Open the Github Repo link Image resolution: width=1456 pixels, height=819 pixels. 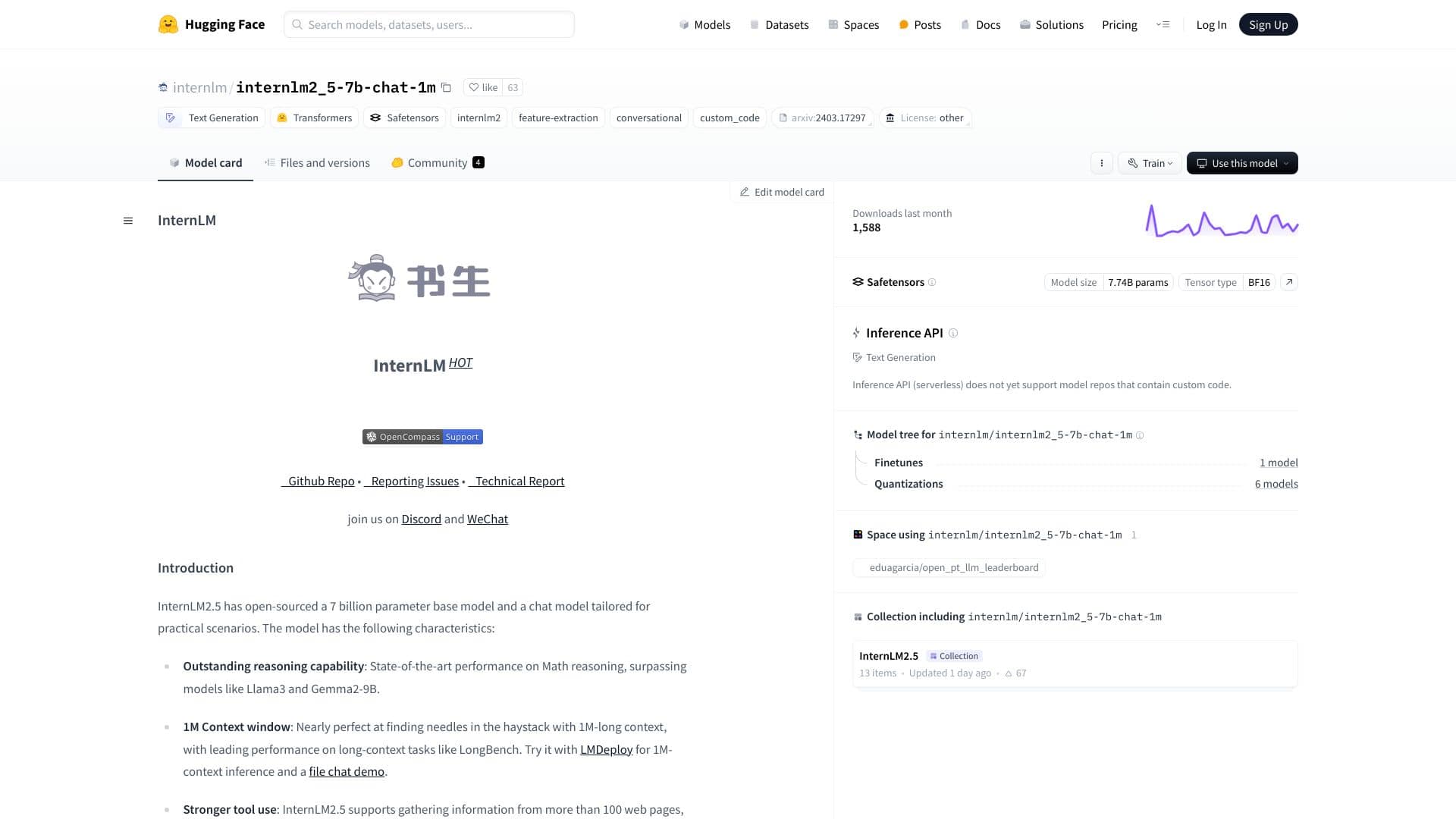pos(320,481)
